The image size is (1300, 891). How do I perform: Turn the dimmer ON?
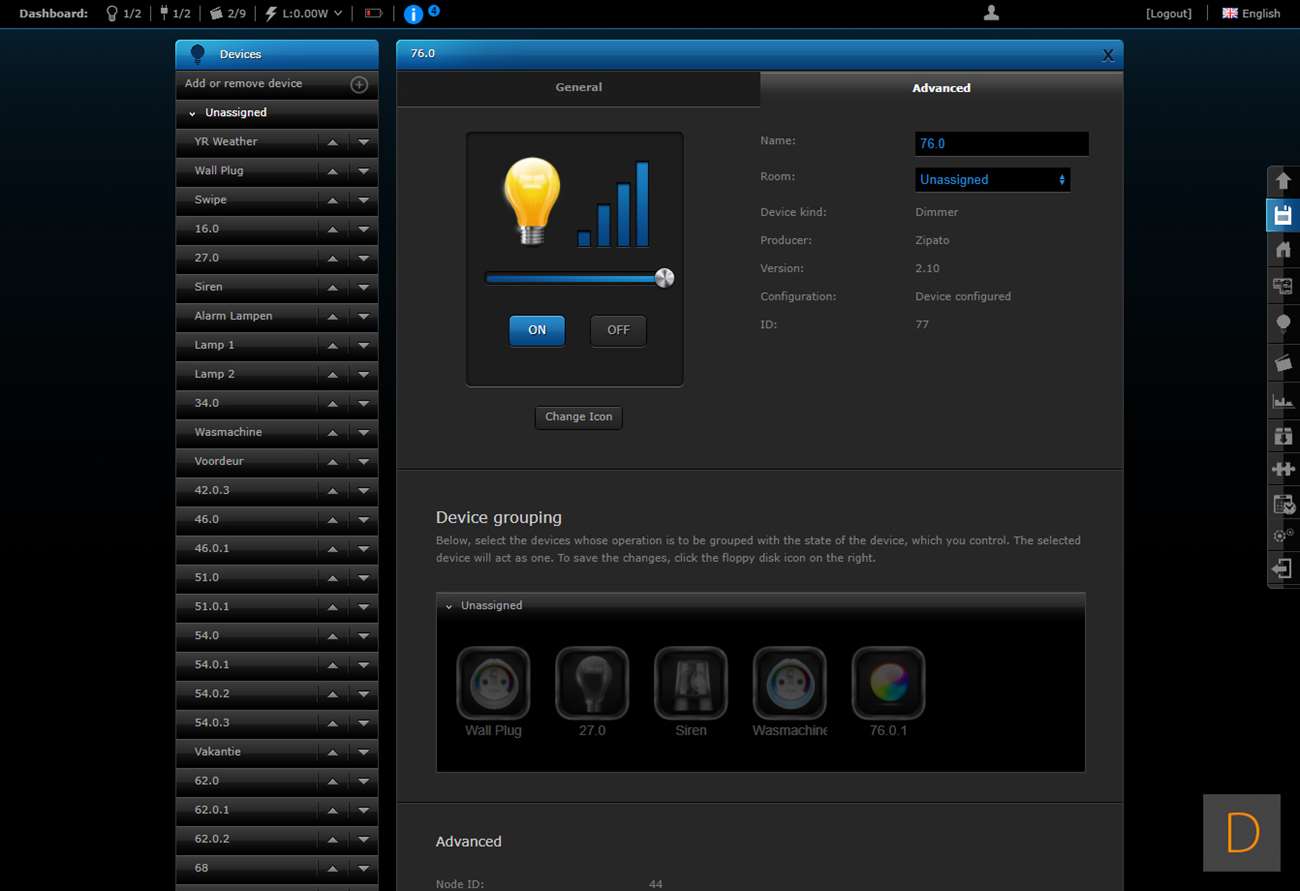(x=537, y=330)
